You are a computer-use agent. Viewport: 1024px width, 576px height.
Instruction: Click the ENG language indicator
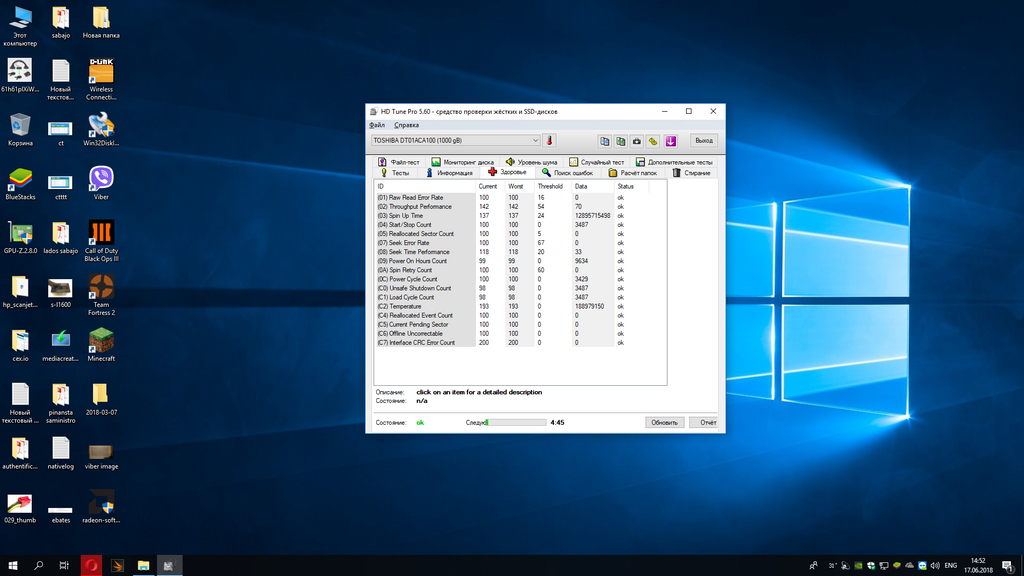click(x=951, y=566)
